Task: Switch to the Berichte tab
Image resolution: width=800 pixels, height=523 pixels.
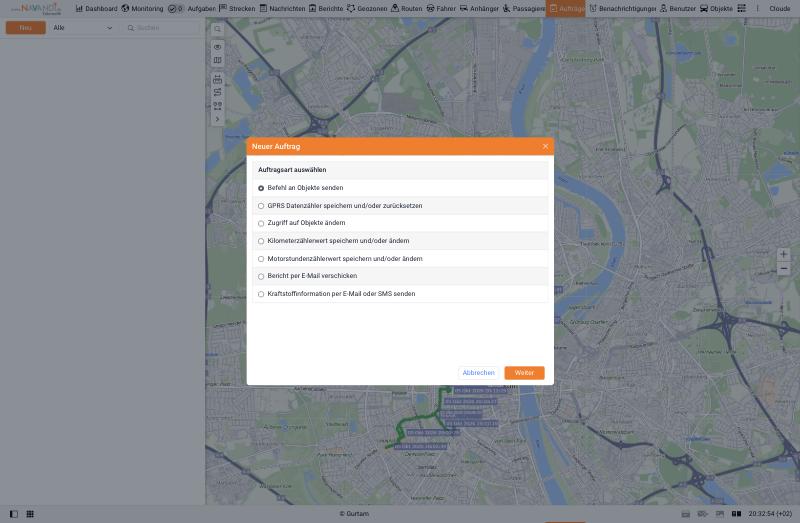Action: 326,9
